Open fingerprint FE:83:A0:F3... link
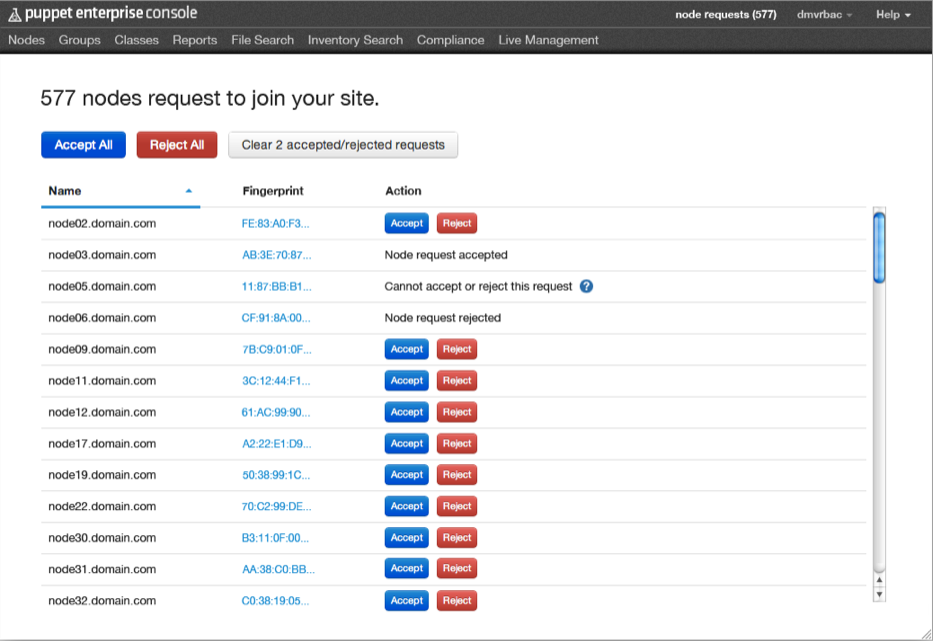Viewport: 933px width, 641px height. point(275,224)
